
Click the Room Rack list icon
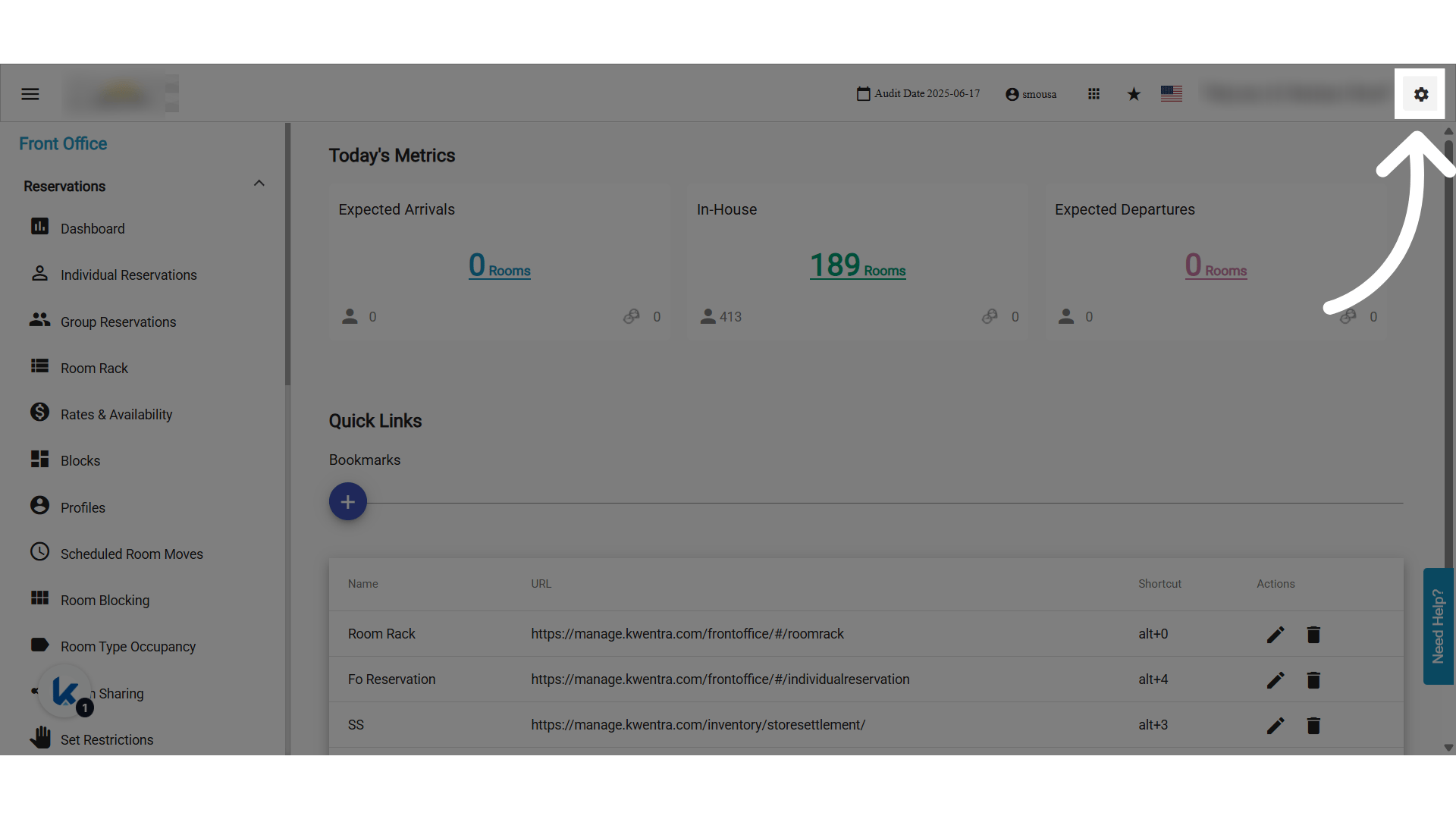click(39, 366)
